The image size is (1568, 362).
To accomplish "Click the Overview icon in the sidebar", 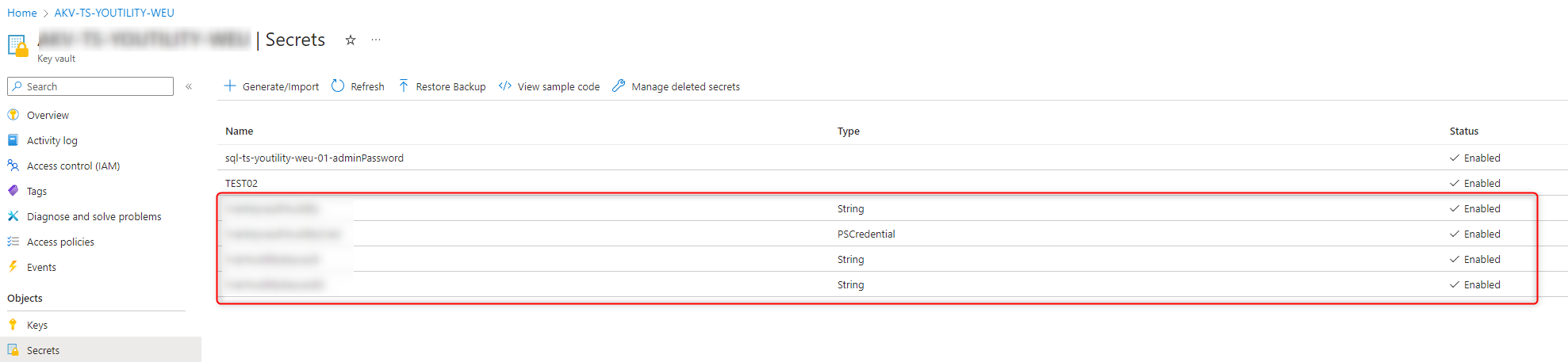I will pos(13,115).
